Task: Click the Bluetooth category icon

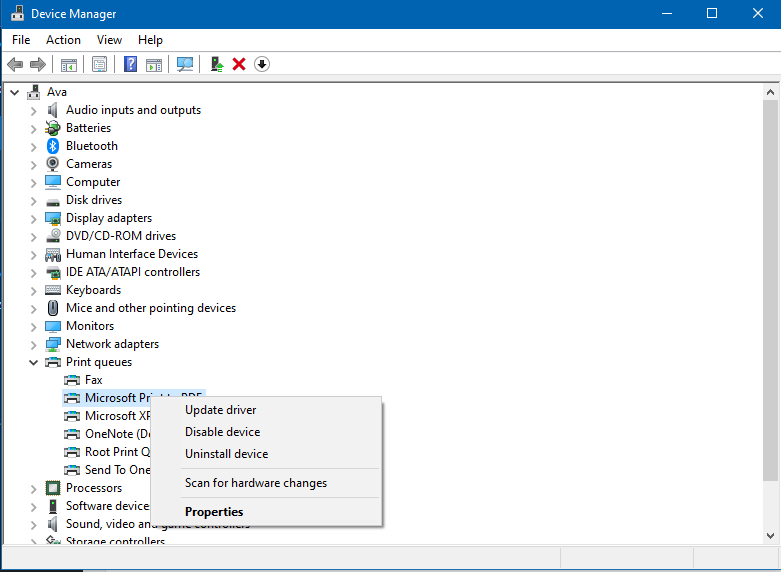Action: click(x=53, y=146)
